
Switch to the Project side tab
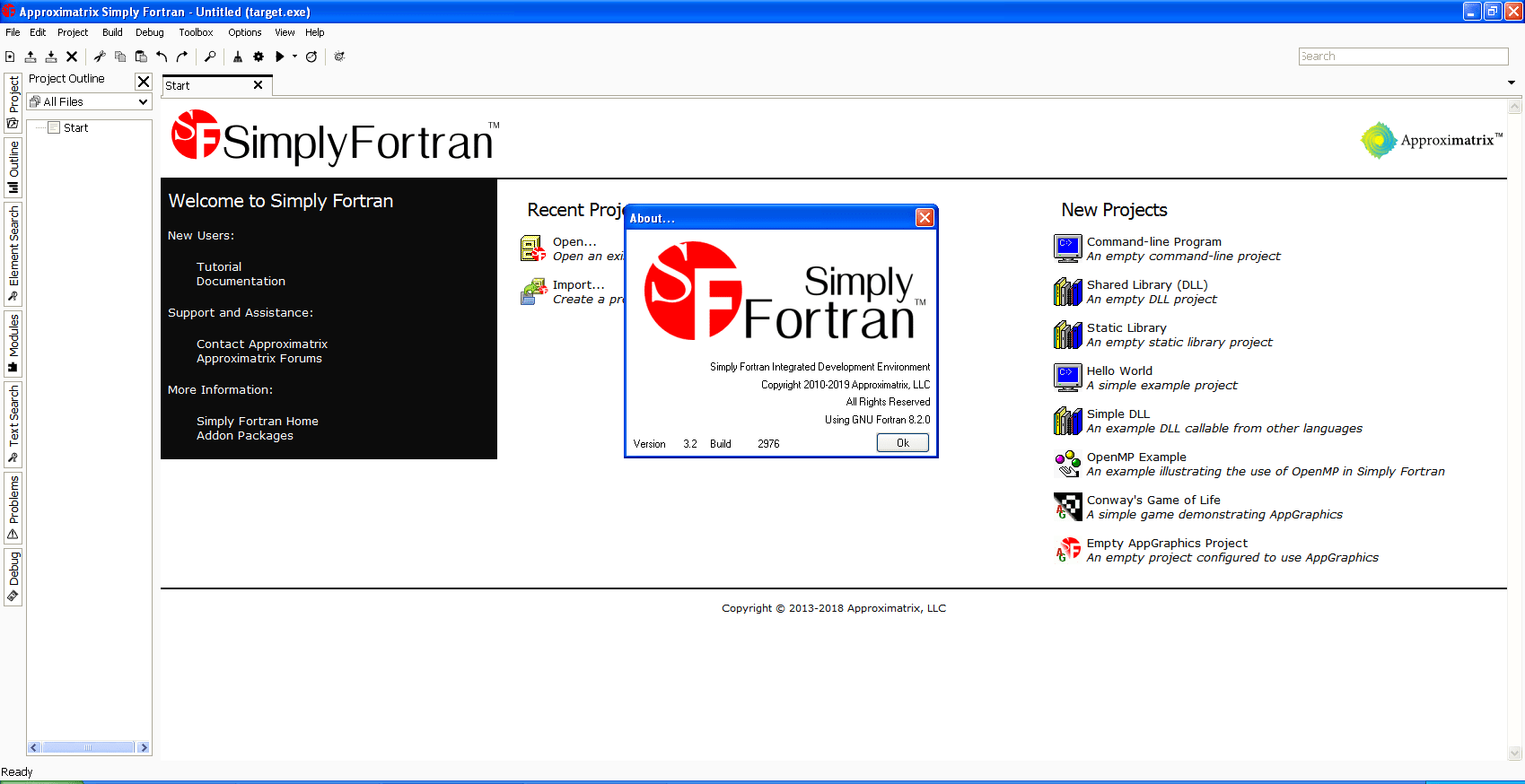coord(13,102)
